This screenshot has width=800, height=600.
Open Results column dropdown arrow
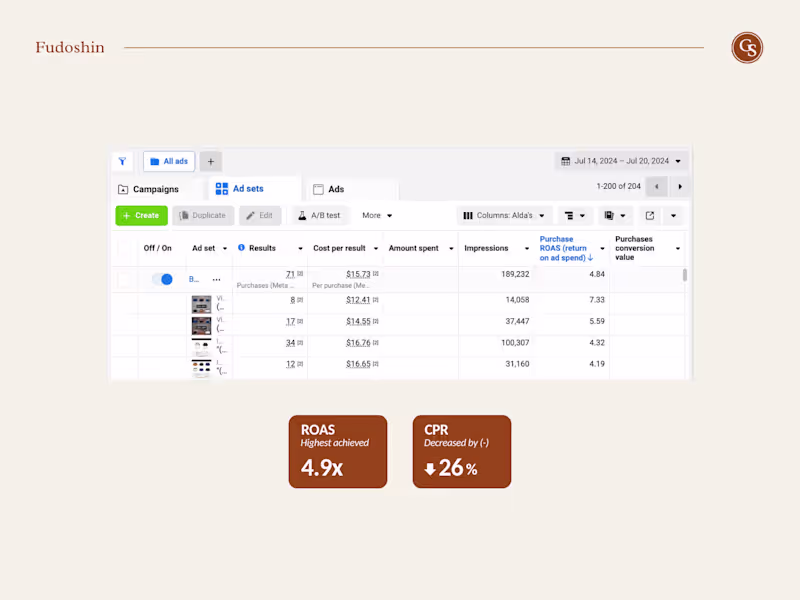pyautogui.click(x=300, y=248)
